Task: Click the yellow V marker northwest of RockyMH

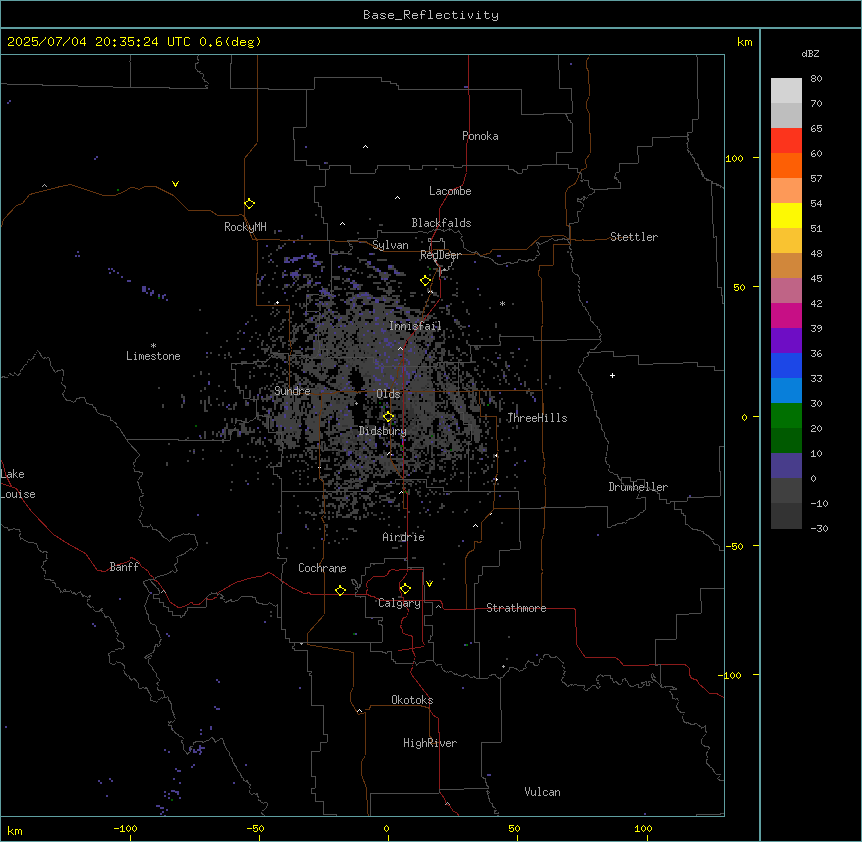Action: click(x=175, y=184)
